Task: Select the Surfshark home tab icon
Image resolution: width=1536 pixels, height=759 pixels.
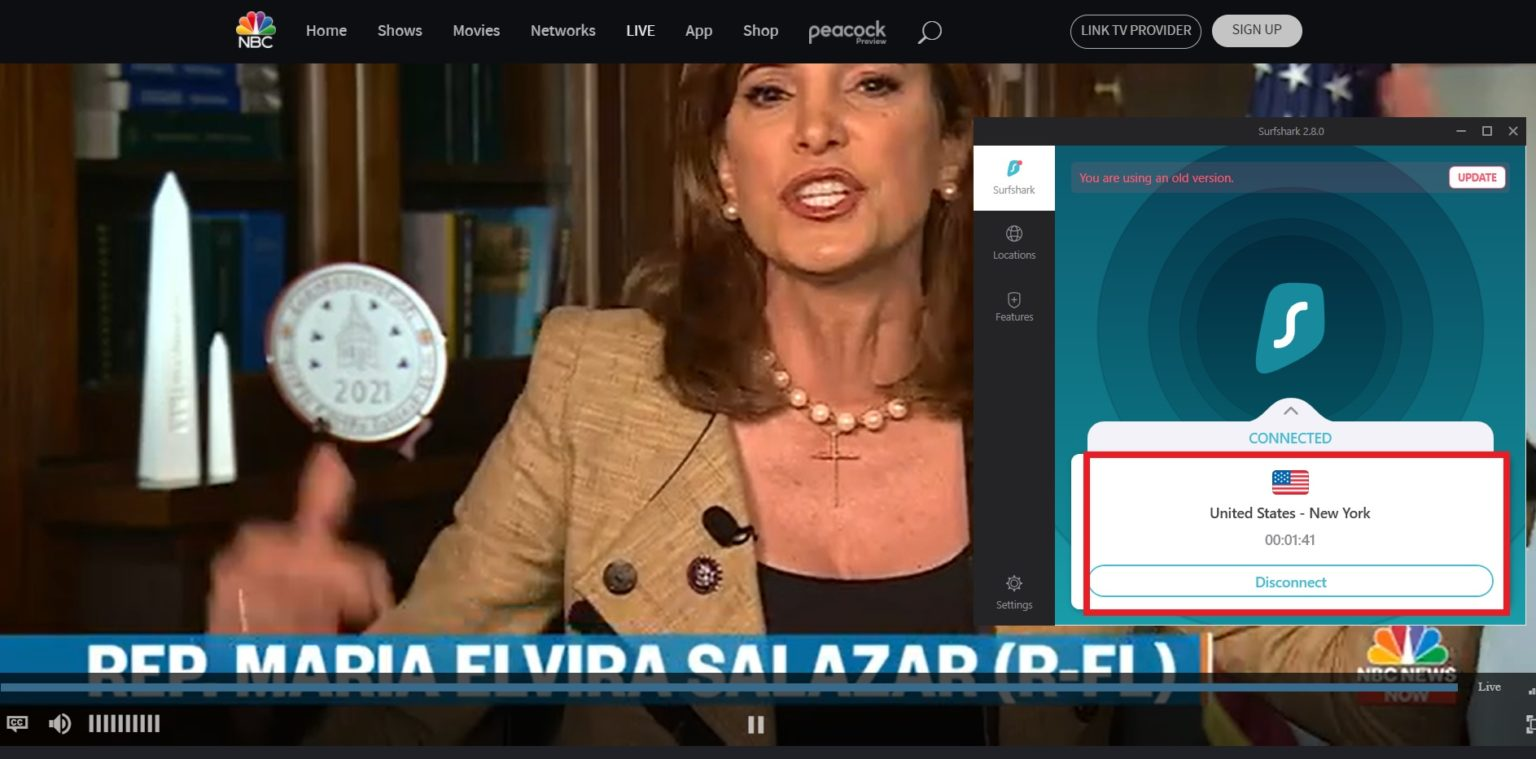Action: pyautogui.click(x=1013, y=177)
